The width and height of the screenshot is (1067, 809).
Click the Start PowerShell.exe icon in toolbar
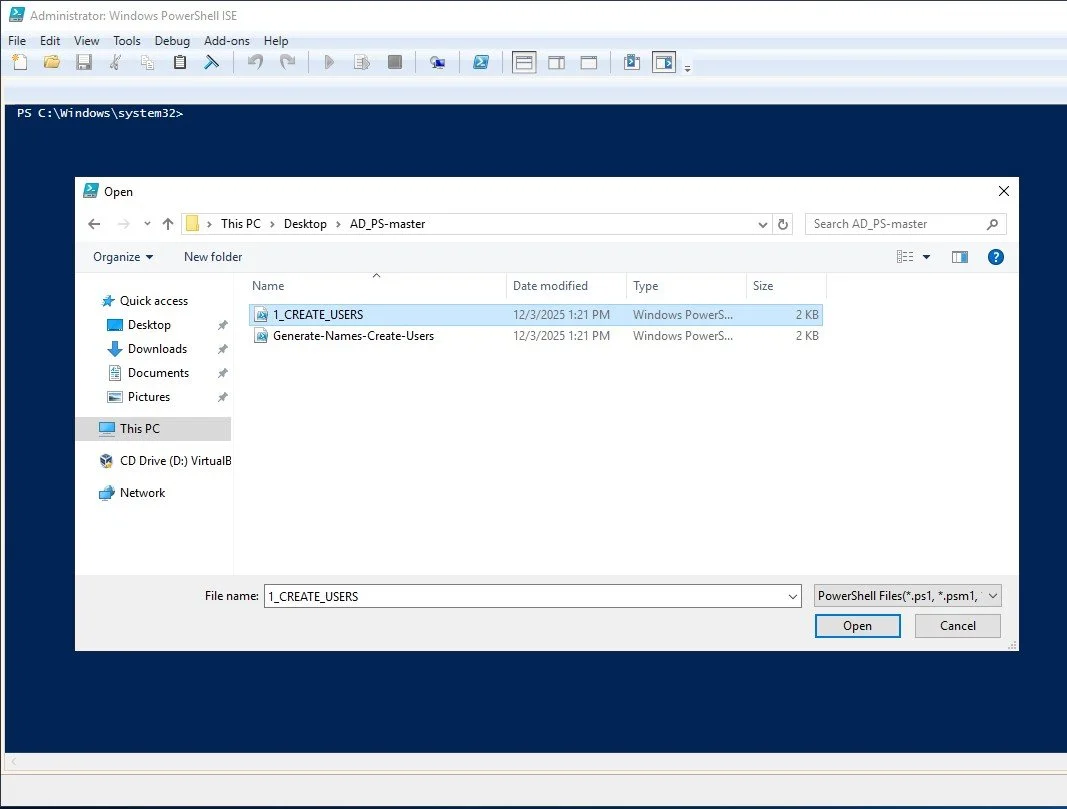(480, 63)
